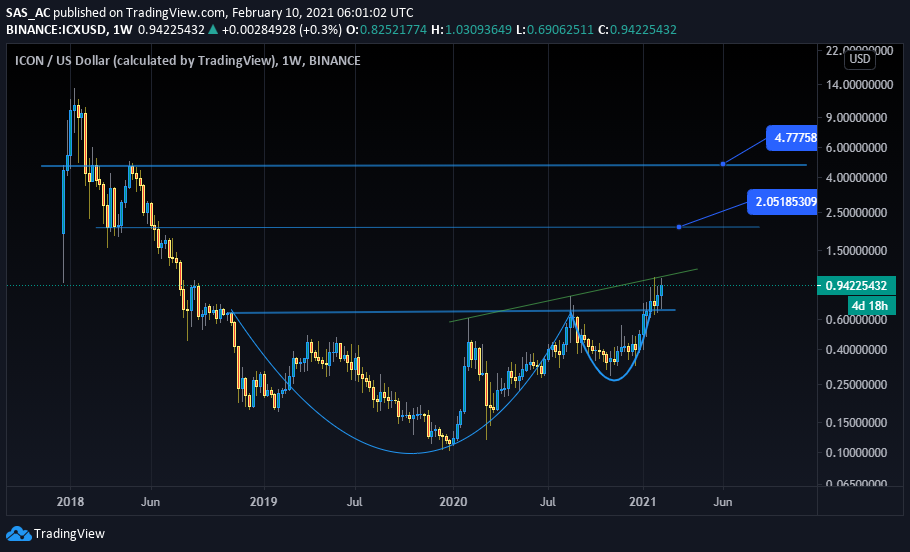Click the USD currency button
The width and height of the screenshot is (910, 552).
pos(860,59)
